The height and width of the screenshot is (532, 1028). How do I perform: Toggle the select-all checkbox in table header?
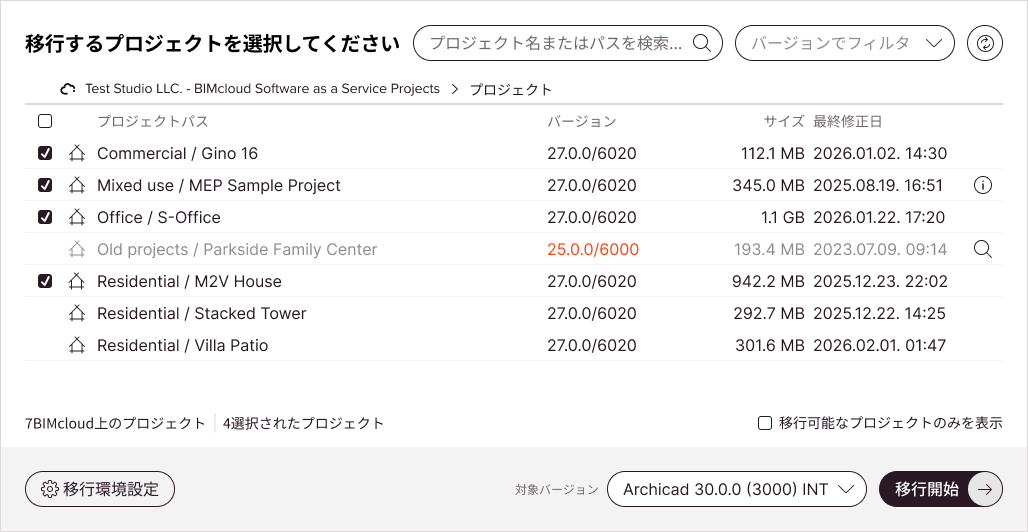click(45, 121)
